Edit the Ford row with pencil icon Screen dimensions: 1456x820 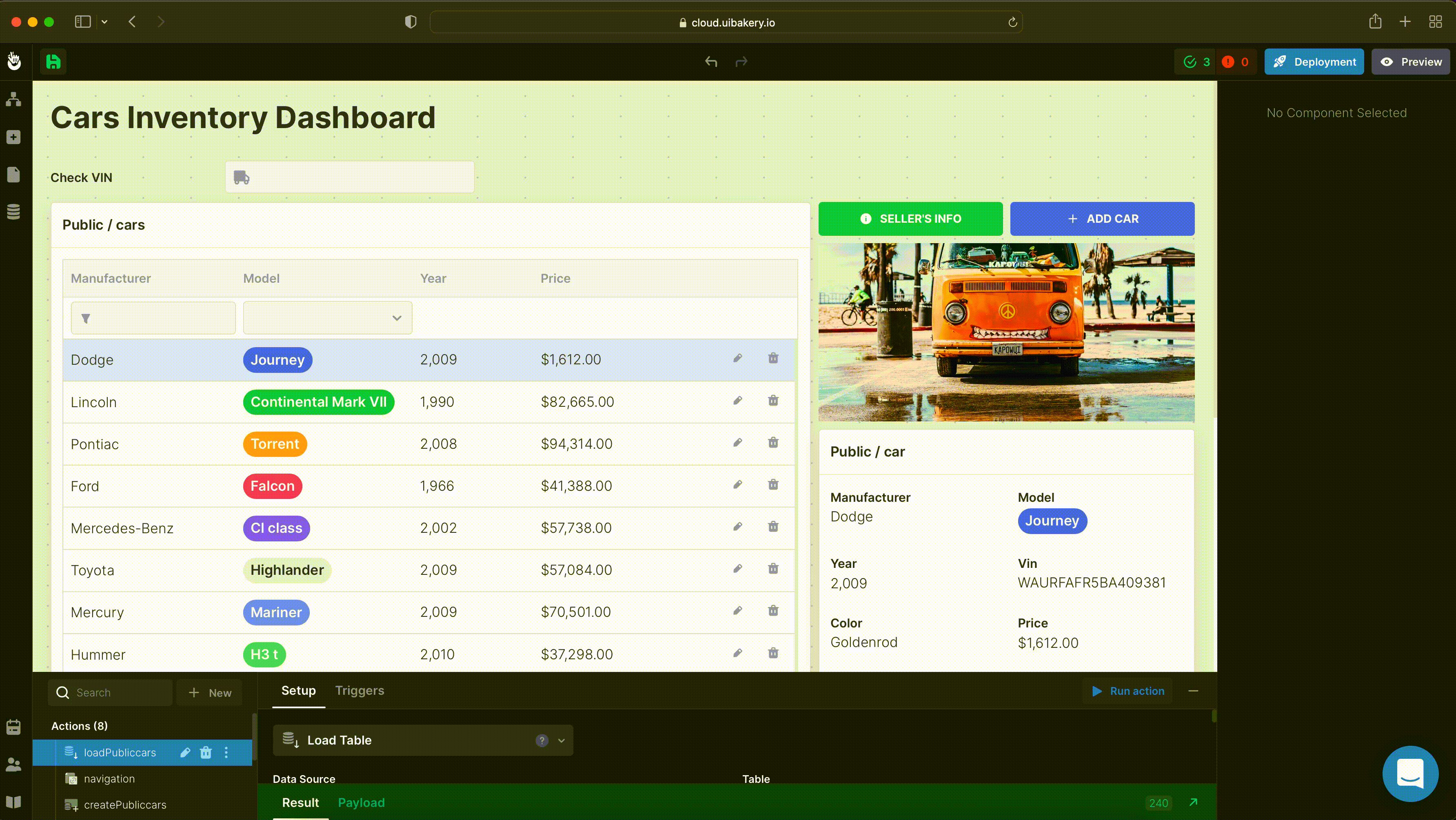point(738,485)
